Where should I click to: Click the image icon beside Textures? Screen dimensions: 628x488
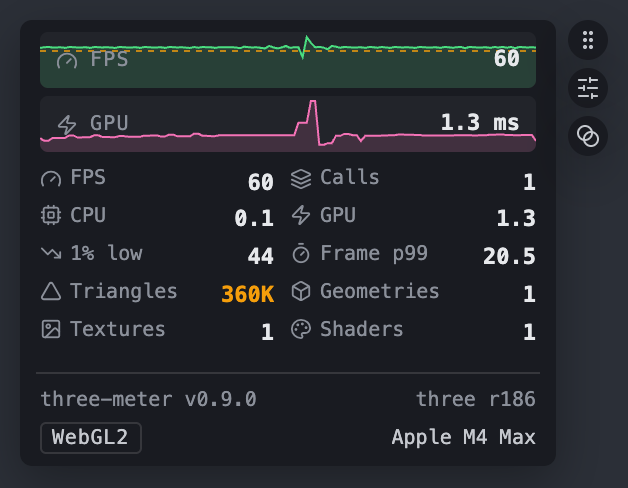click(51, 329)
